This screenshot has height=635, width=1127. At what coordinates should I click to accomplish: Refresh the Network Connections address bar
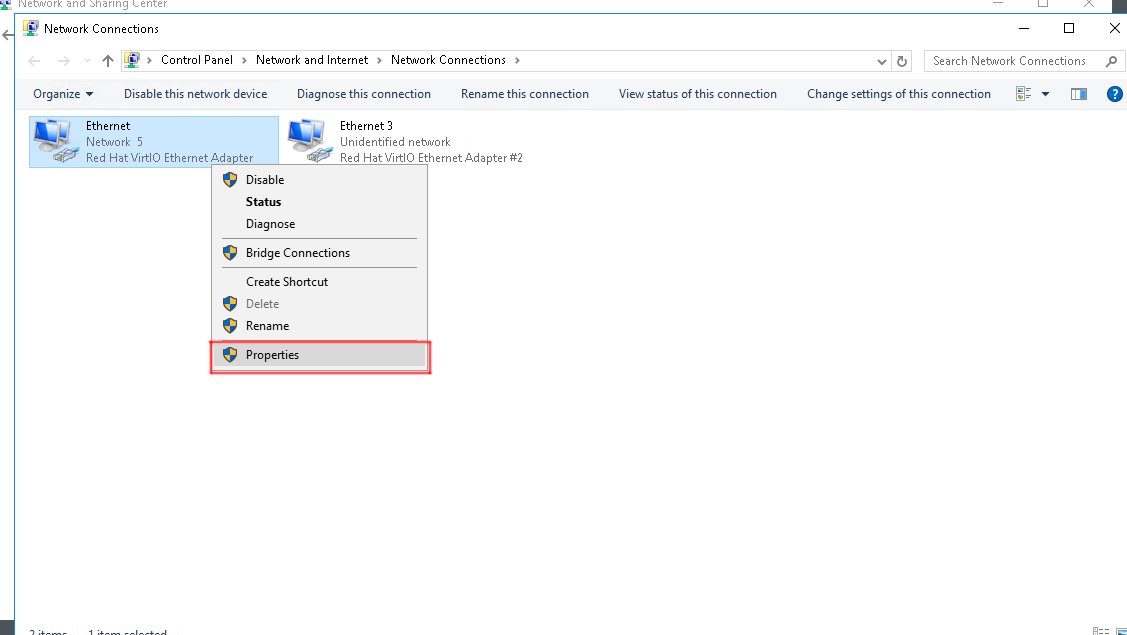click(x=903, y=61)
